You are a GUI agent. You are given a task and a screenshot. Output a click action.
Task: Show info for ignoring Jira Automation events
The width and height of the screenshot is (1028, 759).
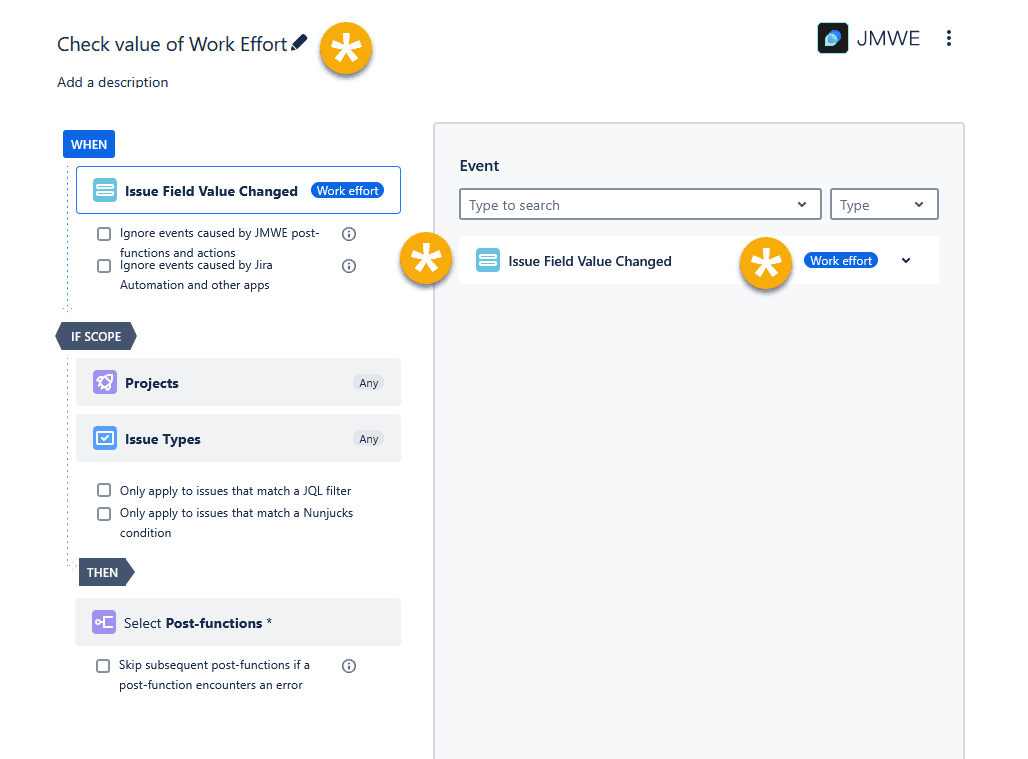349,266
